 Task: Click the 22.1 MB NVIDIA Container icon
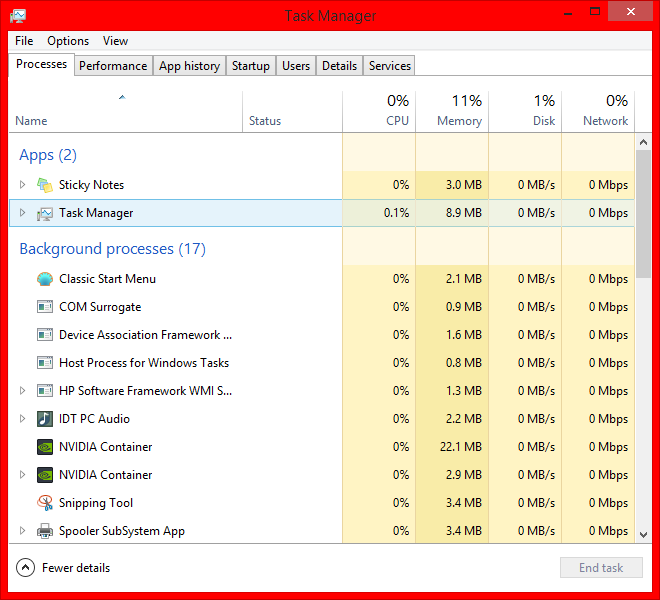tap(45, 447)
